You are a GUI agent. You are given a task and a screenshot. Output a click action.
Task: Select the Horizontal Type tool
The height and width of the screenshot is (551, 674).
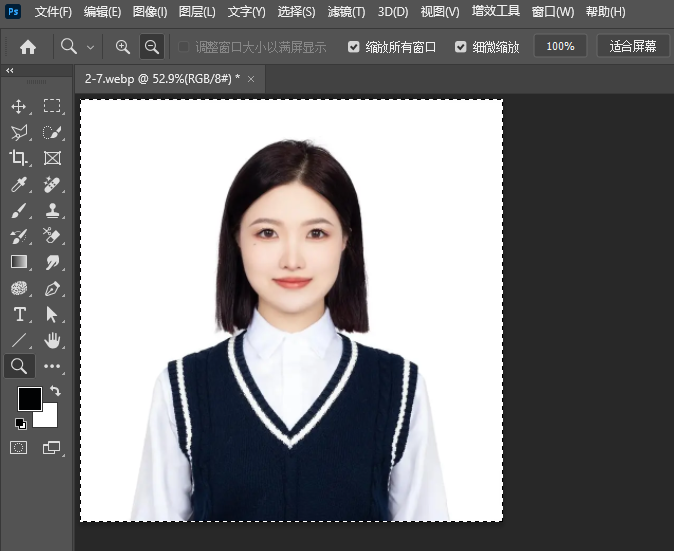point(19,314)
